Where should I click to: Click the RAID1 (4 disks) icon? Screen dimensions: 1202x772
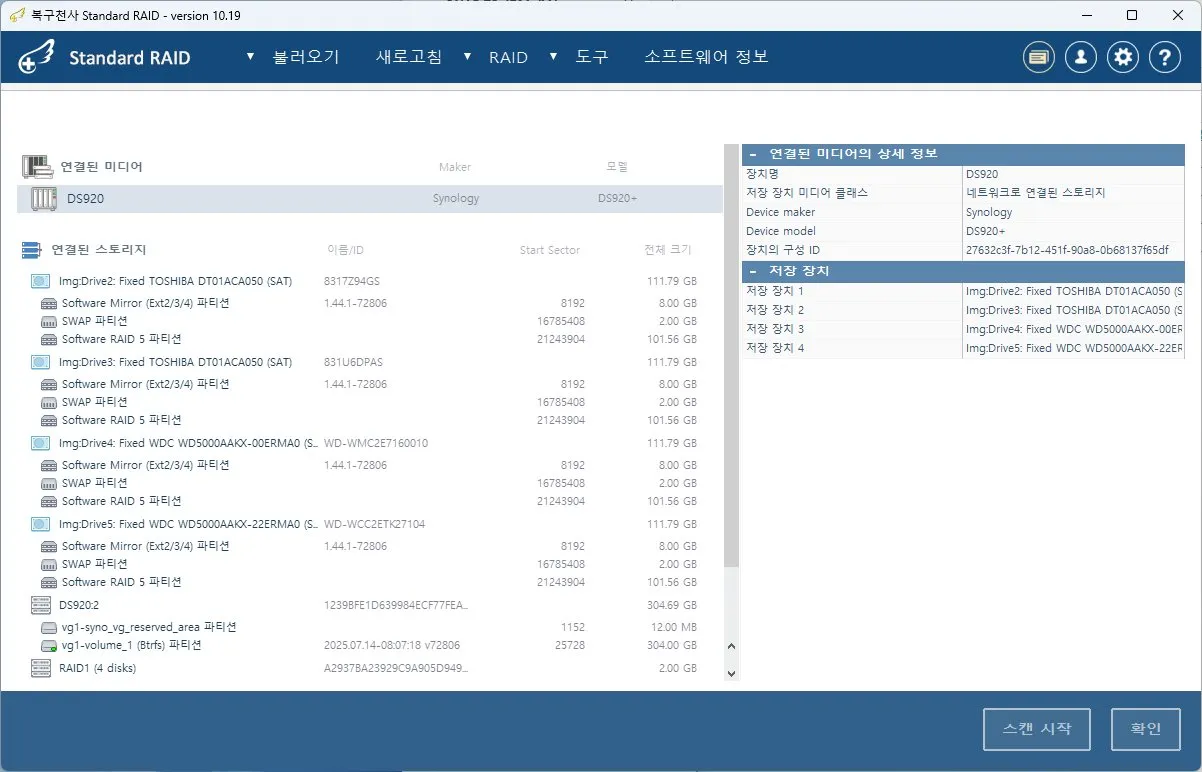41,668
